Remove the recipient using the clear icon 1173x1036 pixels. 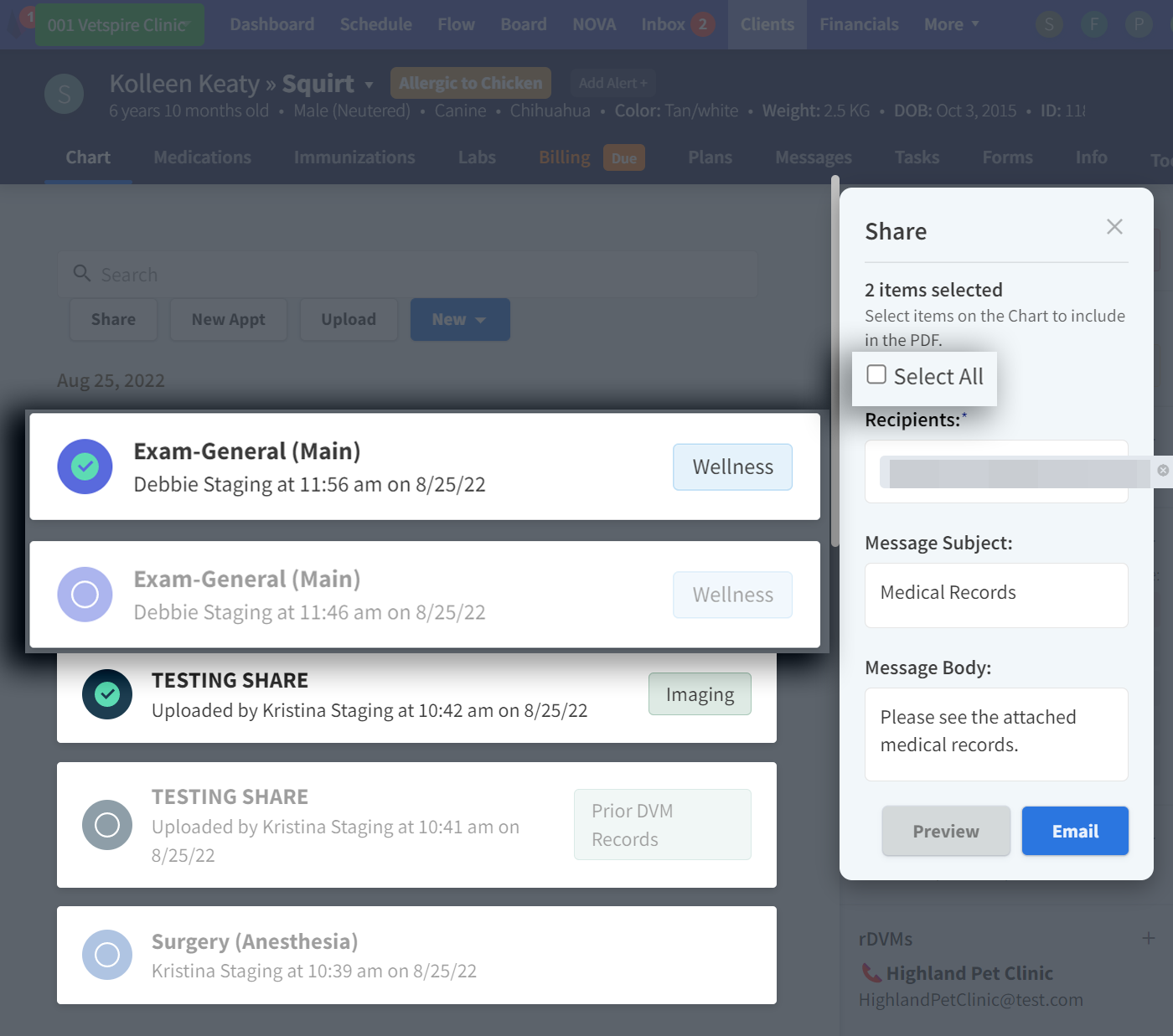click(x=1162, y=471)
